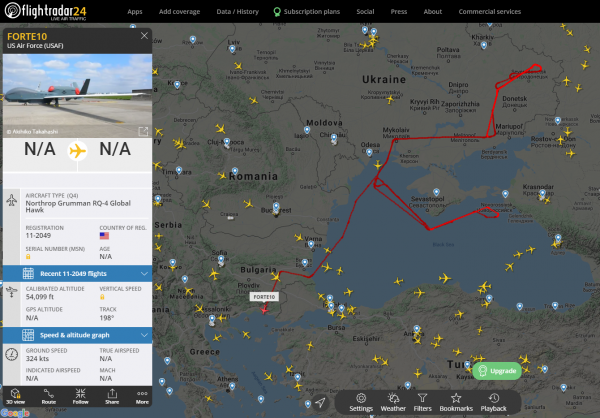
Task: Open the Filters funnel icon
Action: coord(423,401)
